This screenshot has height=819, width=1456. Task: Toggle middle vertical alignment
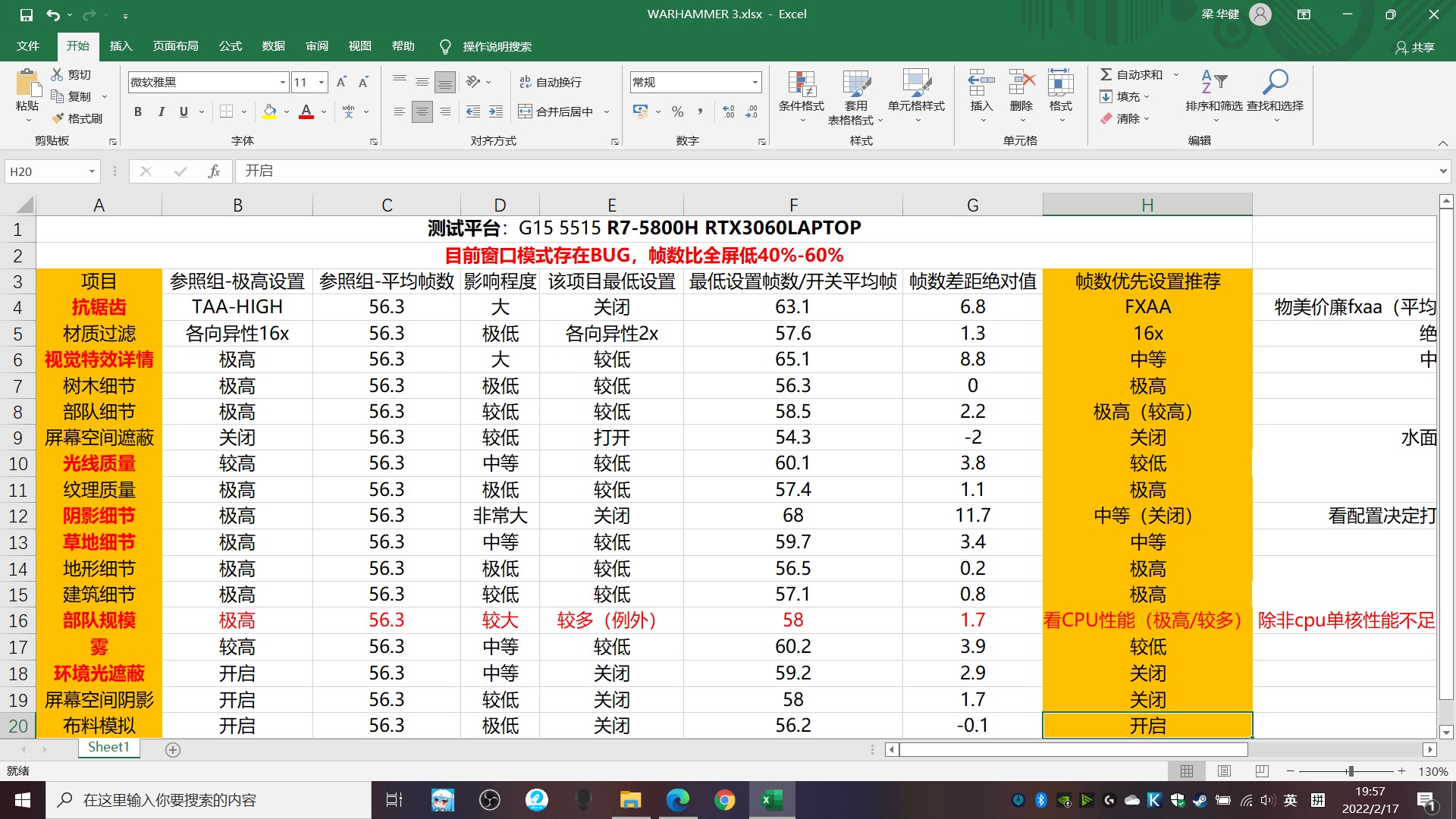click(x=422, y=82)
